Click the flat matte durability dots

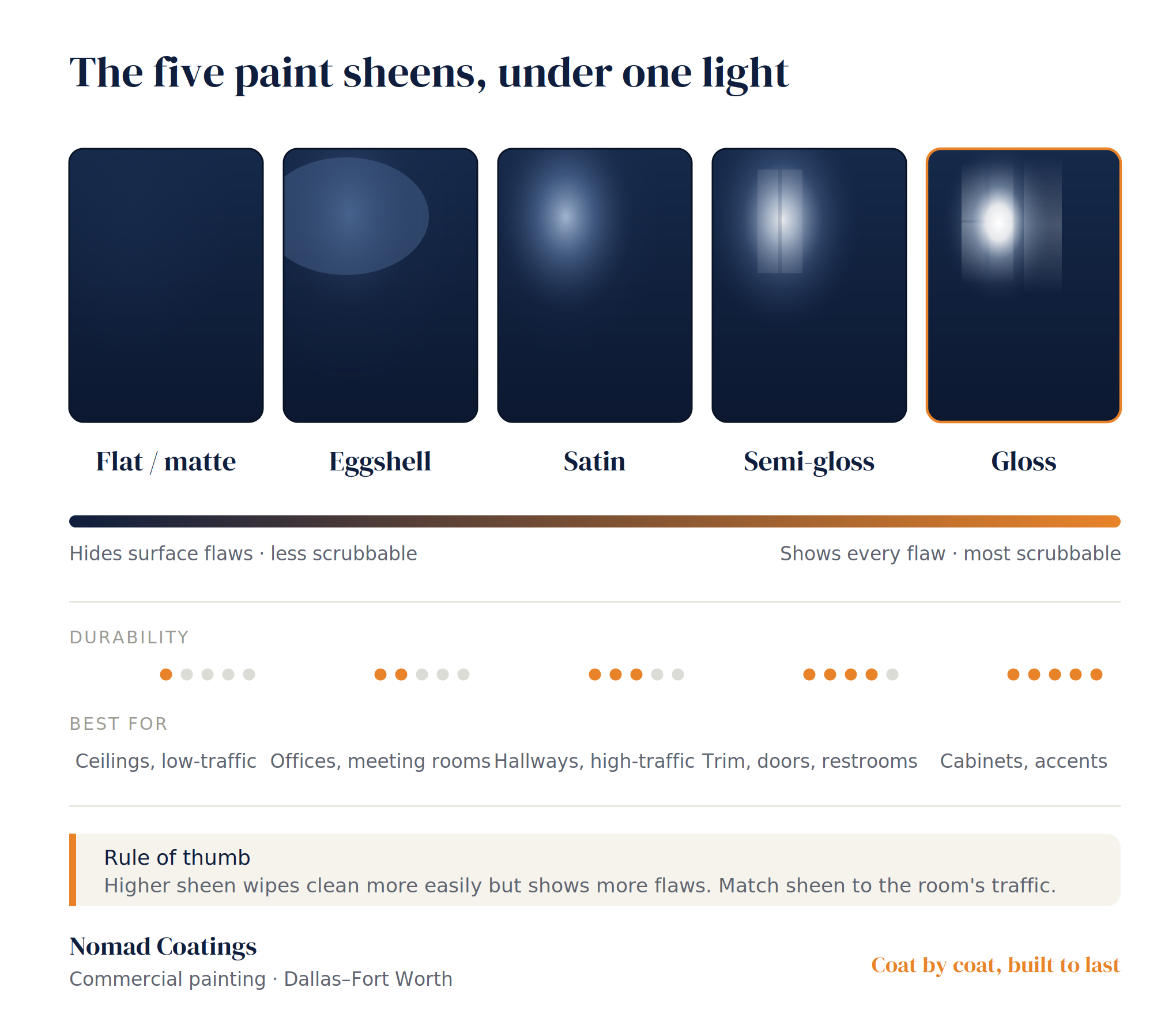(x=208, y=674)
